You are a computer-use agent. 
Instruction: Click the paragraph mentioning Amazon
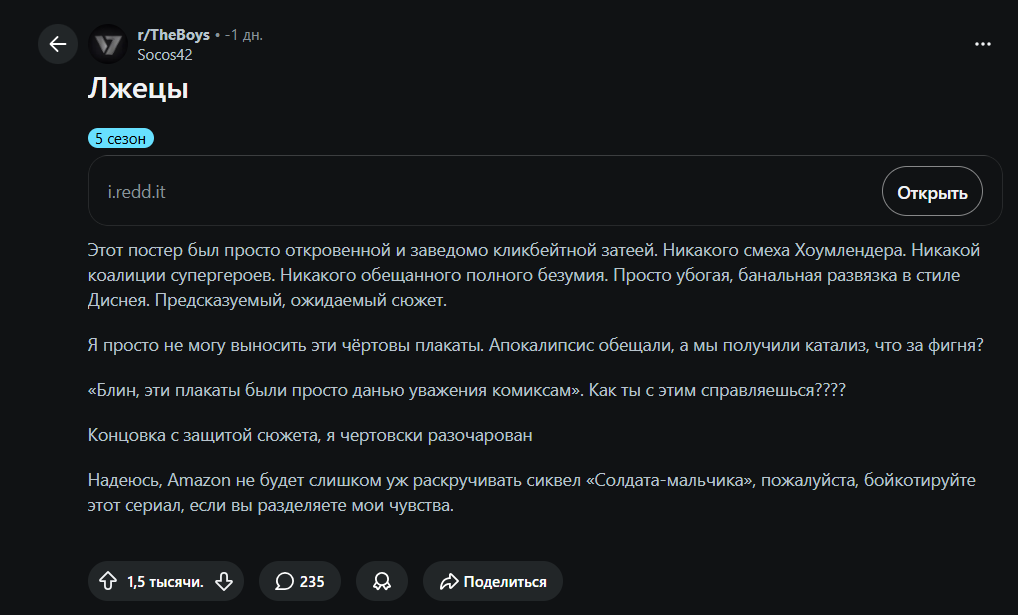click(532, 493)
